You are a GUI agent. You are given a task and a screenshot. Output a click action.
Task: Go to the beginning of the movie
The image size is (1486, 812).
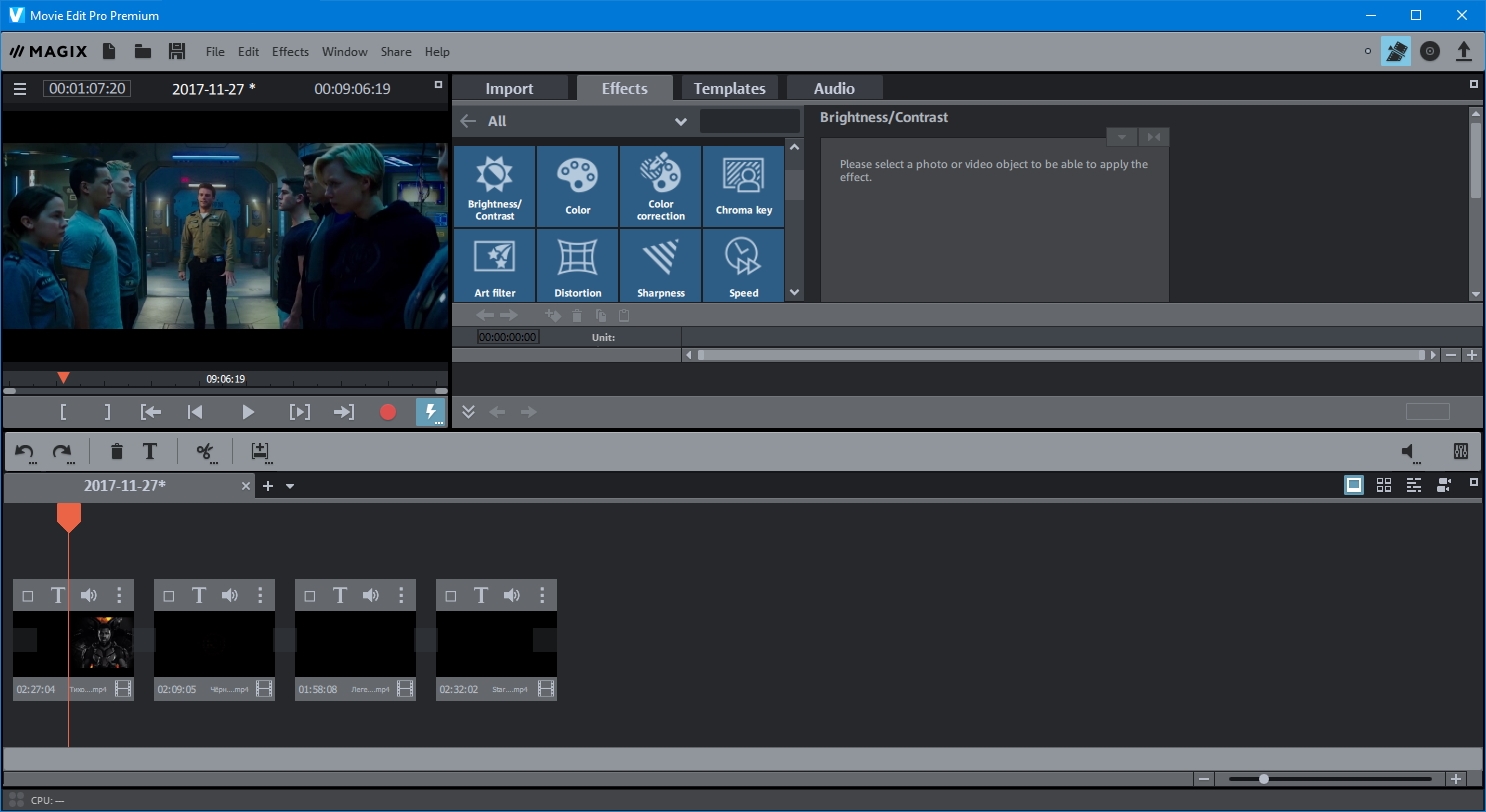pos(195,412)
